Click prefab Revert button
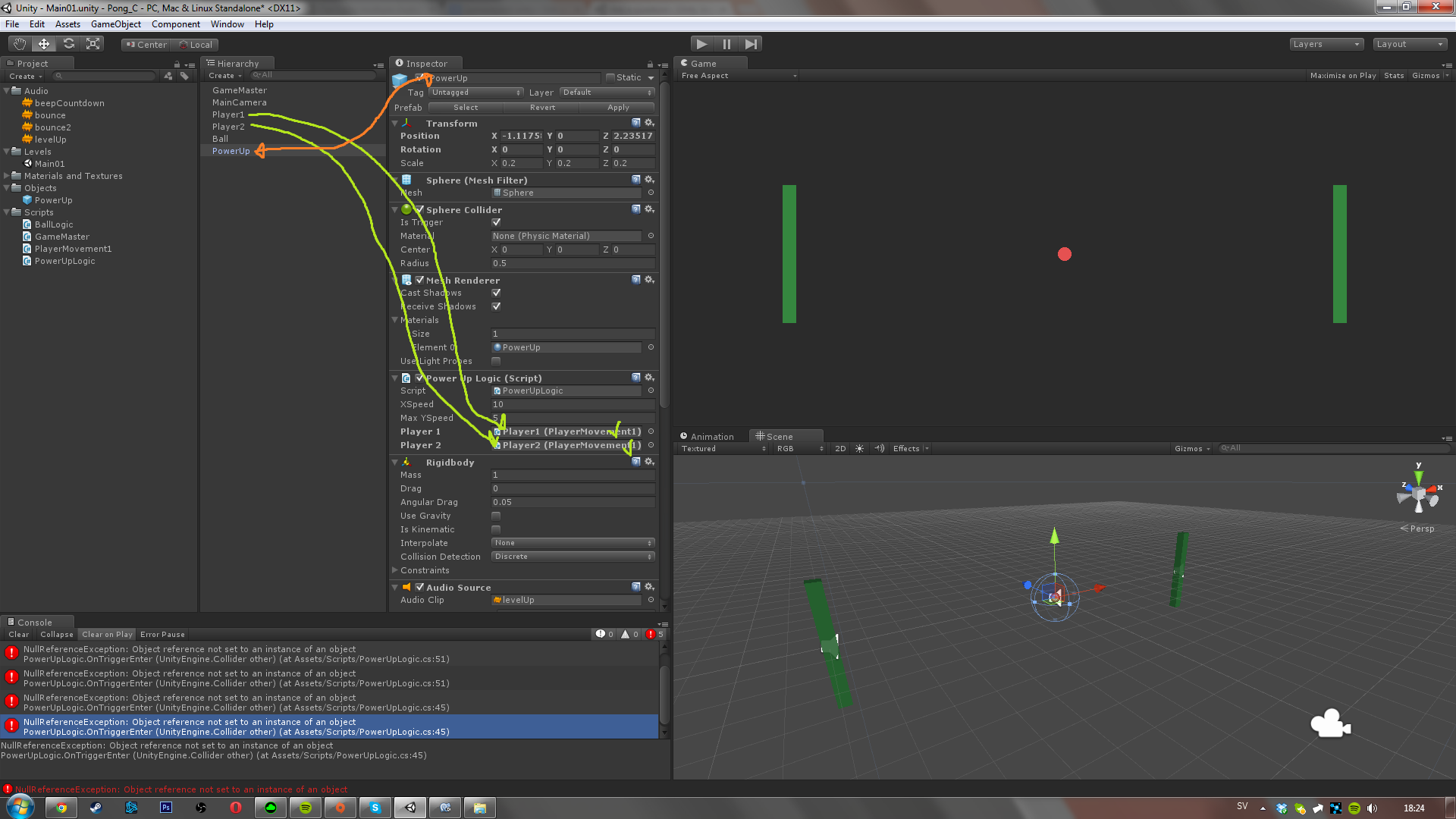The image size is (1456, 819). tap(542, 108)
